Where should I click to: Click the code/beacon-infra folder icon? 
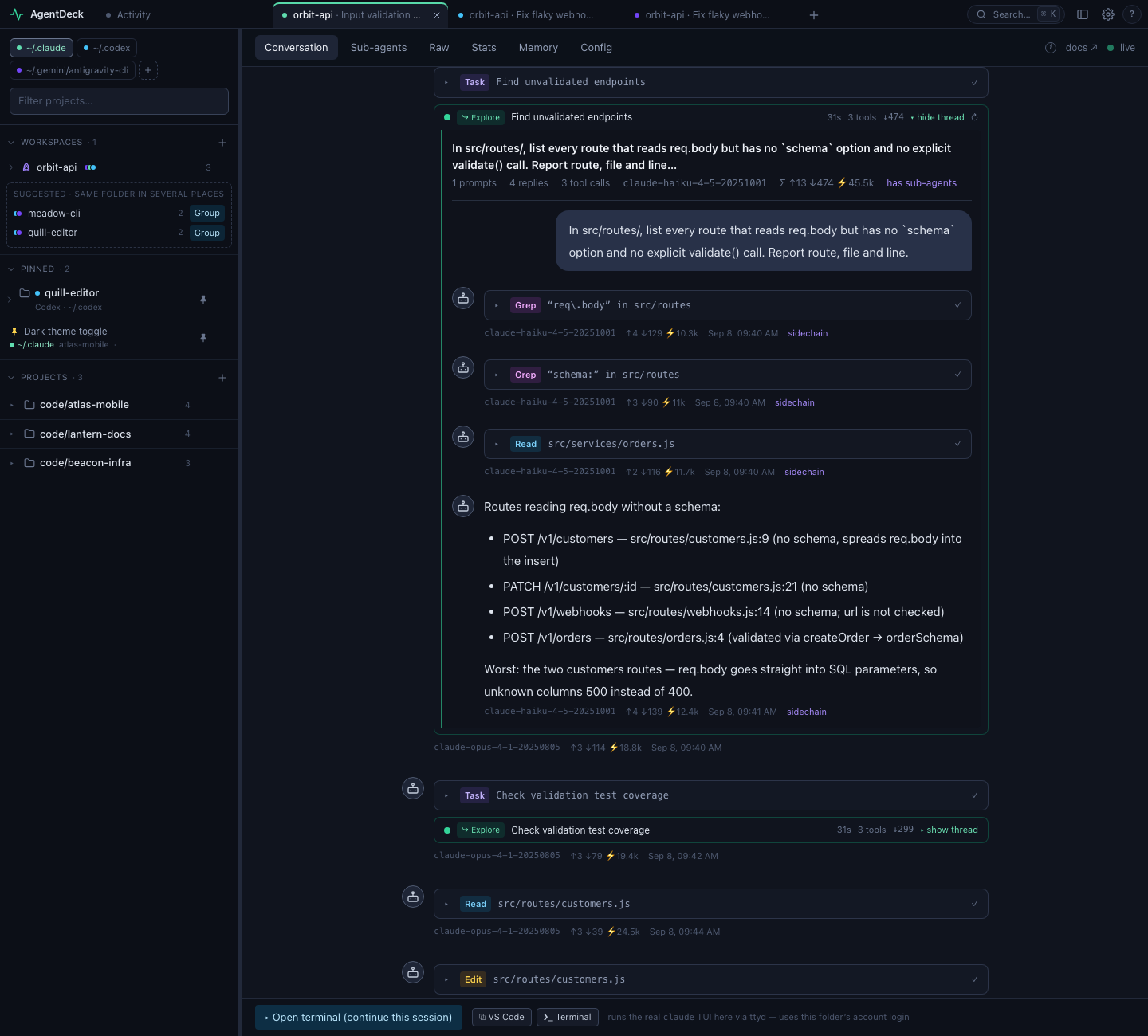[29, 463]
